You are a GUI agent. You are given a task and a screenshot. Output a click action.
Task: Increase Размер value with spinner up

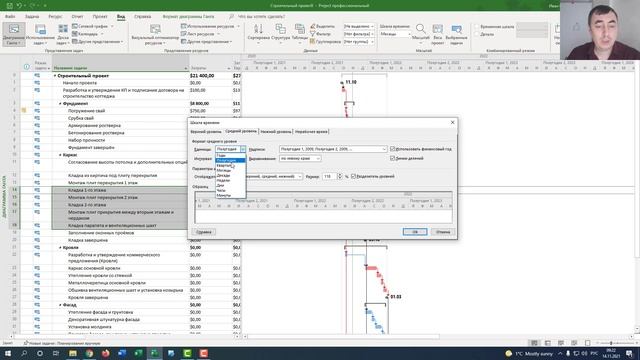tap(340, 175)
